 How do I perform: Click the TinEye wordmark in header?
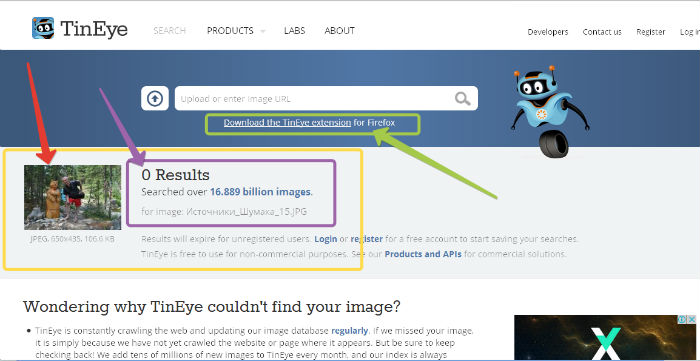tap(94, 29)
